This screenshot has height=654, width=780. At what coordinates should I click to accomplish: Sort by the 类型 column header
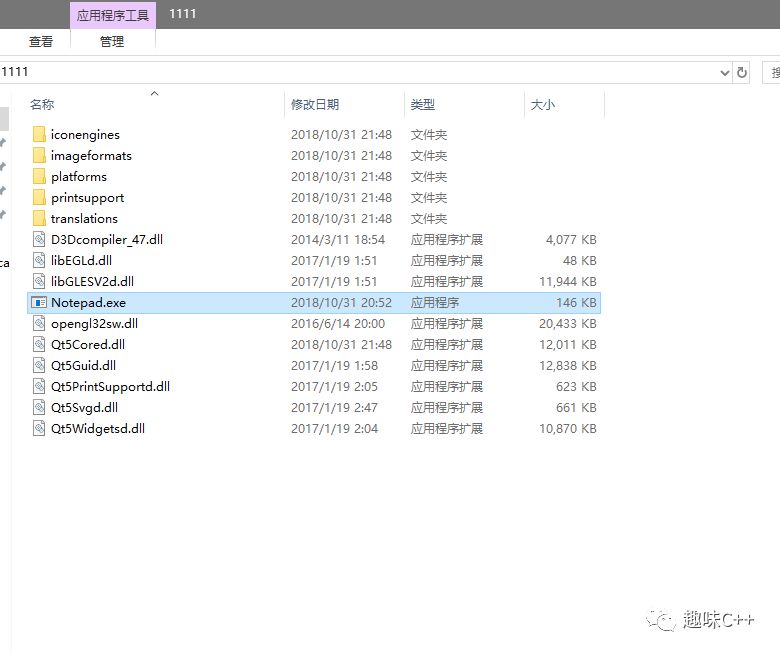coord(423,104)
